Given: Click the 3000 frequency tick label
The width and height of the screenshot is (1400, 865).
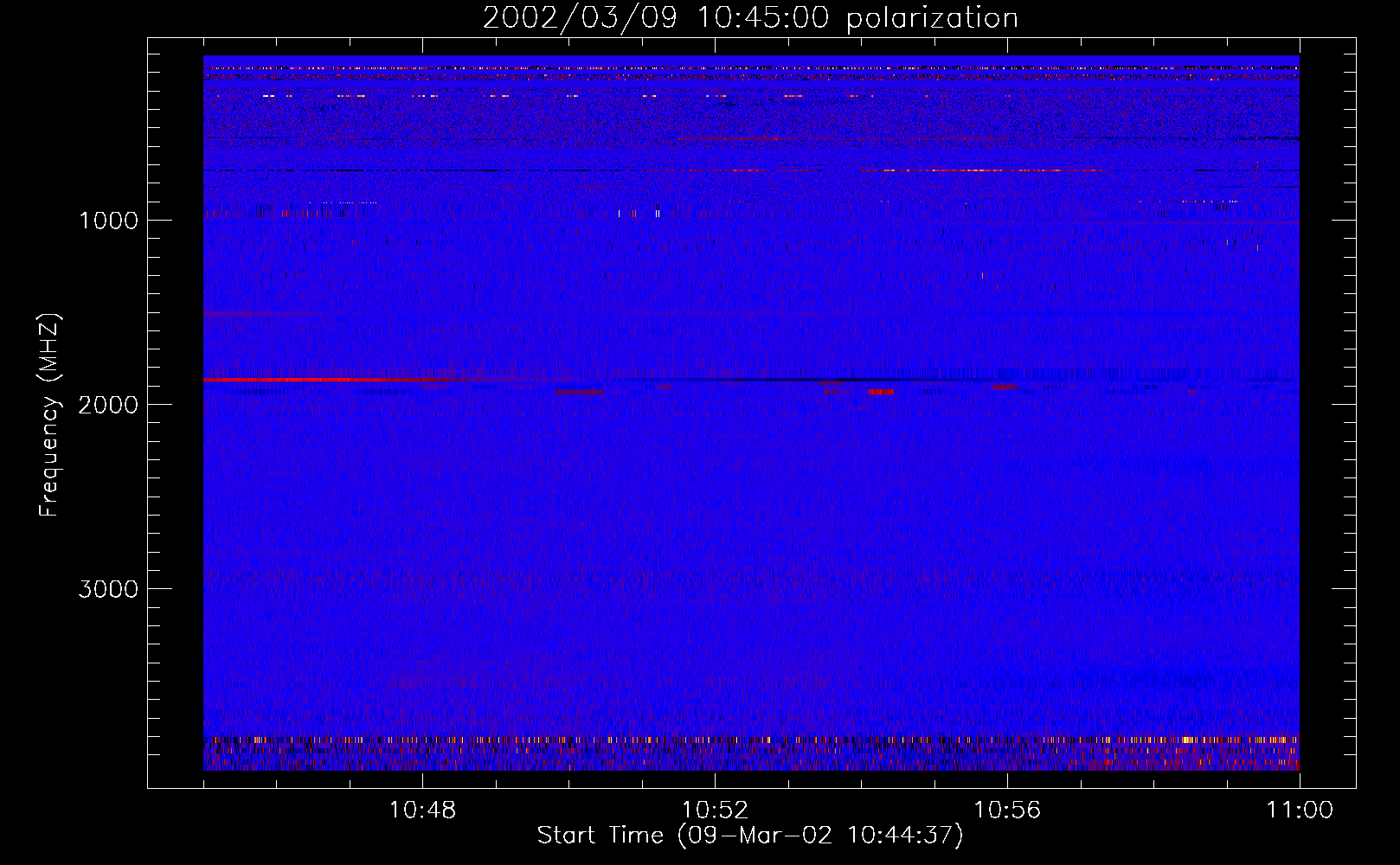Looking at the screenshot, I should (x=108, y=589).
